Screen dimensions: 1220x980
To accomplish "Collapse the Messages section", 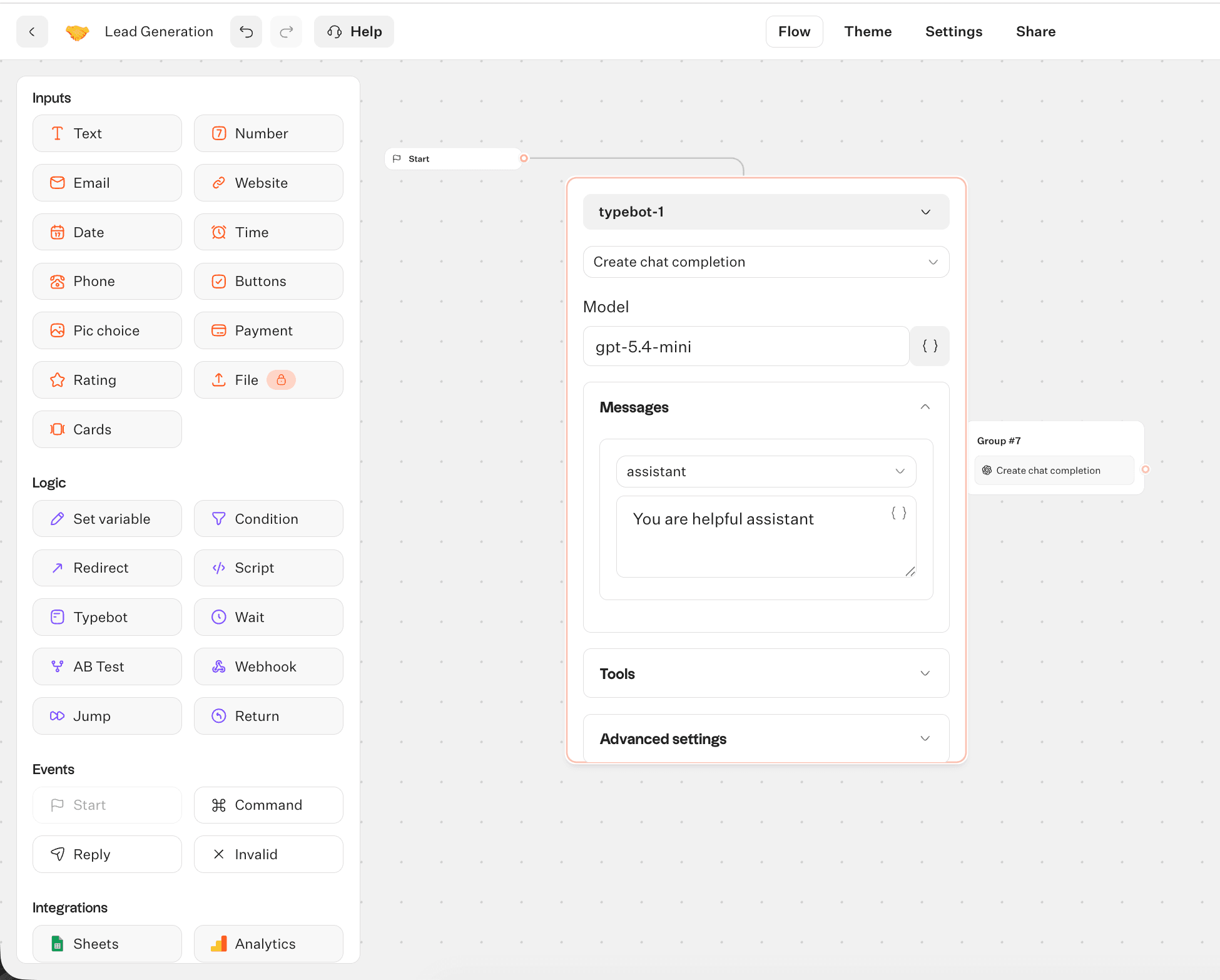I will [766, 407].
